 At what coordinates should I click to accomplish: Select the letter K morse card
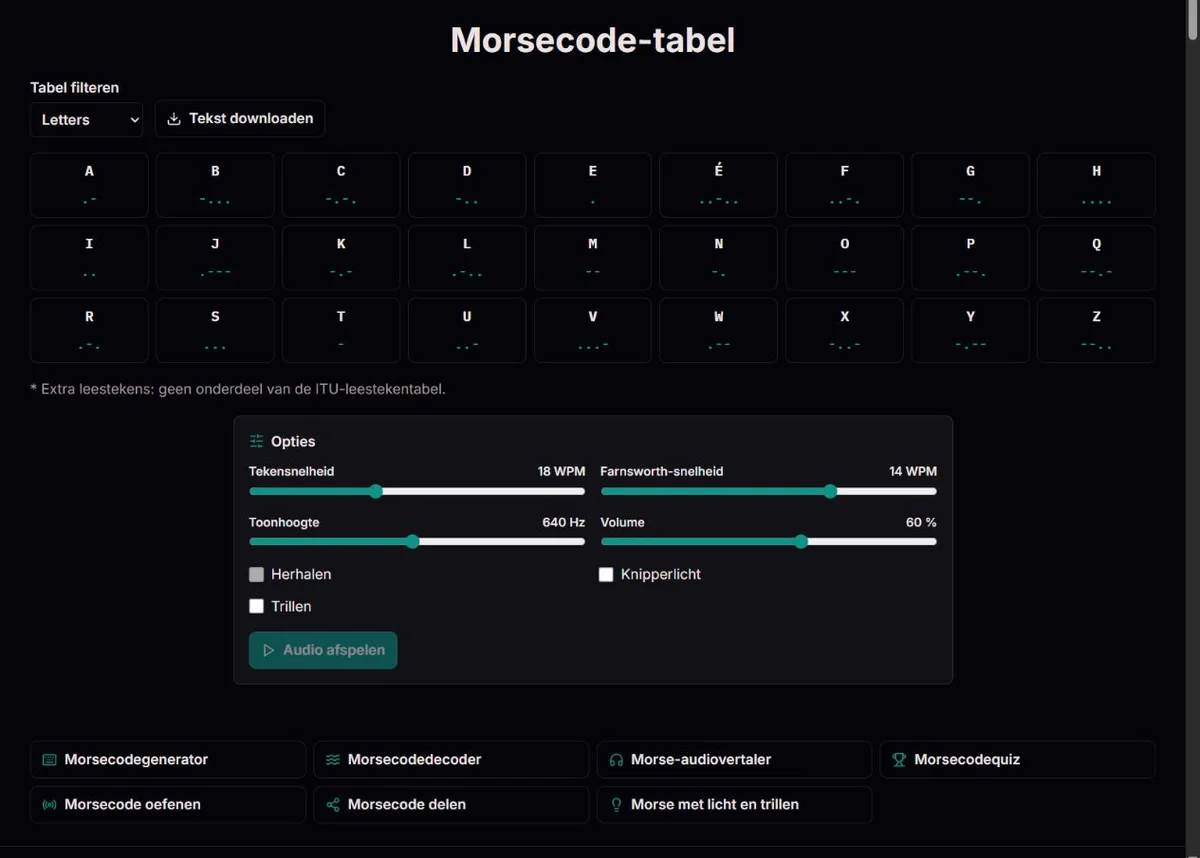pos(341,258)
